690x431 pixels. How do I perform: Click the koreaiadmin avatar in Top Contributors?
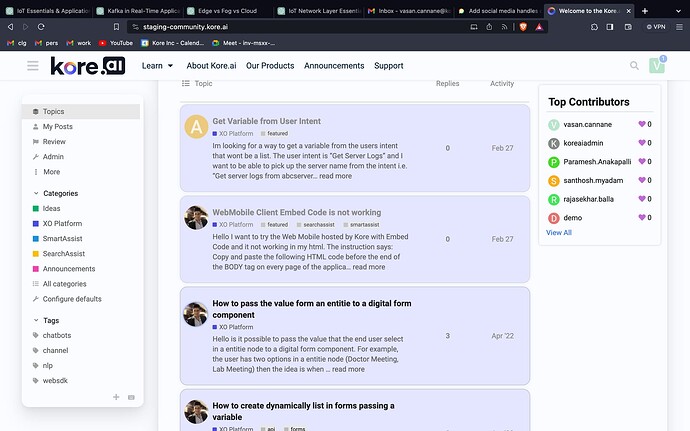coord(554,143)
